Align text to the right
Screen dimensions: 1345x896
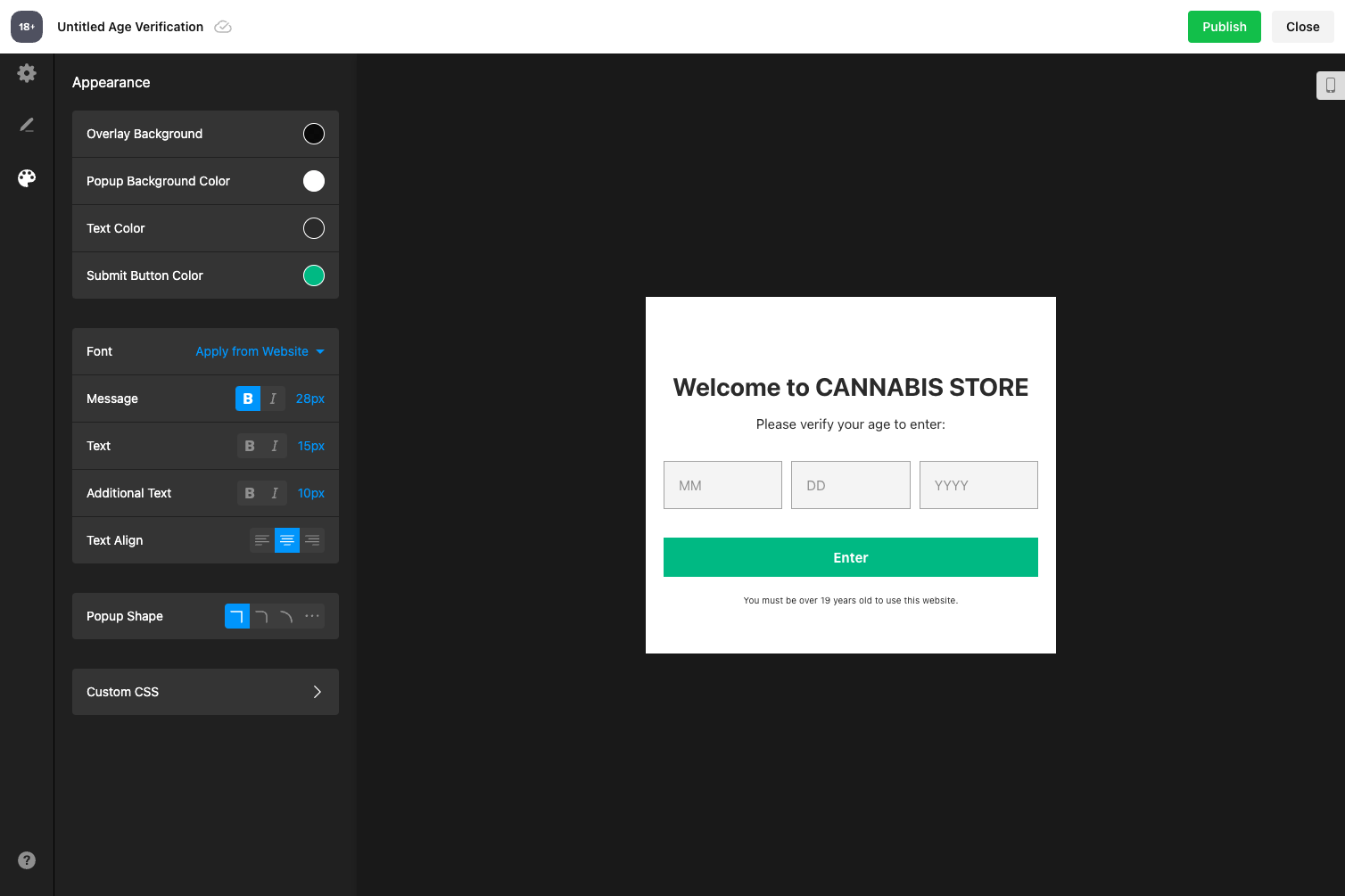pos(312,540)
